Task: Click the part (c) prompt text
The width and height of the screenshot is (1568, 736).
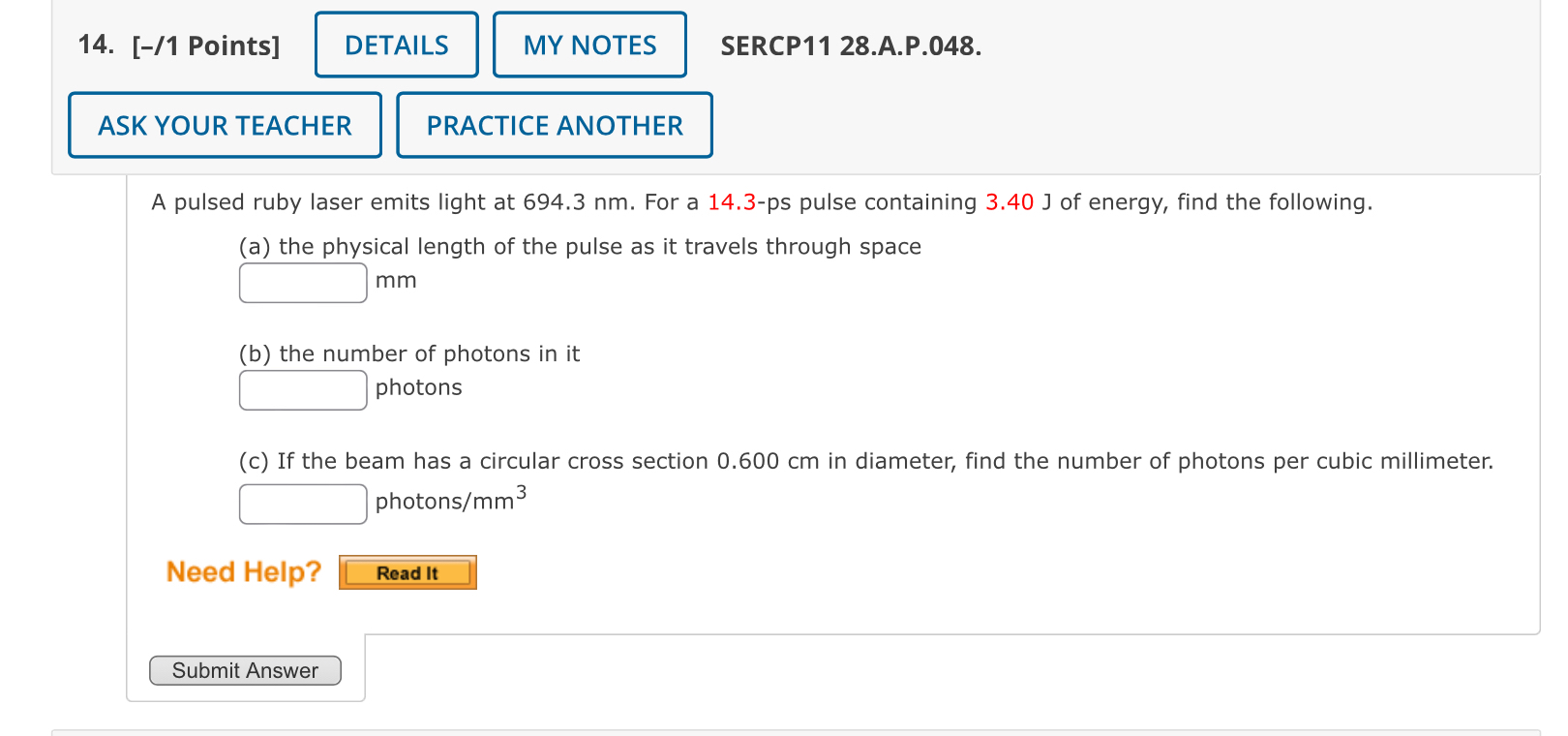Action: click(866, 461)
